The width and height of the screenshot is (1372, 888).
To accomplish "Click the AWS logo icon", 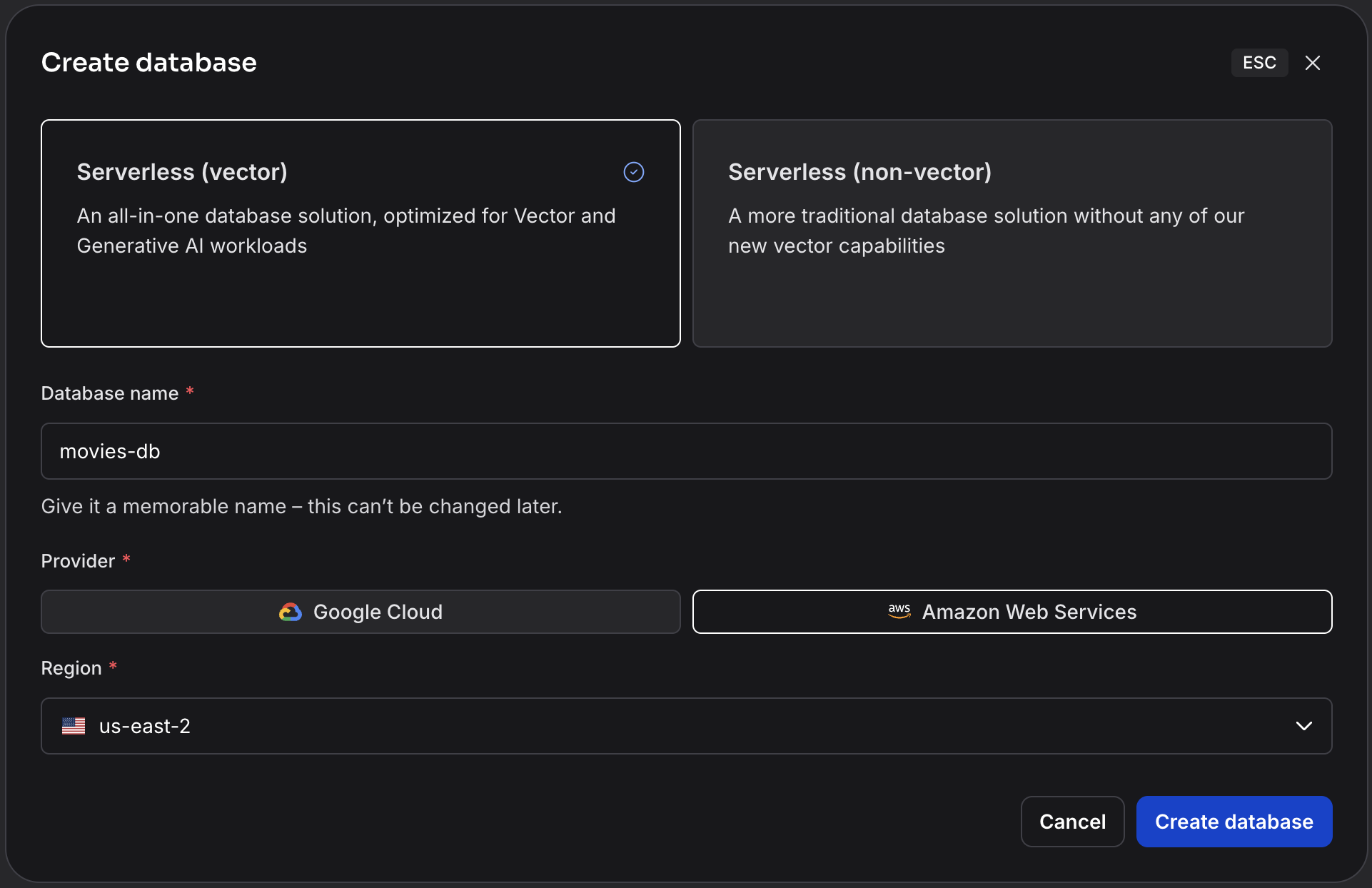I will click(899, 612).
